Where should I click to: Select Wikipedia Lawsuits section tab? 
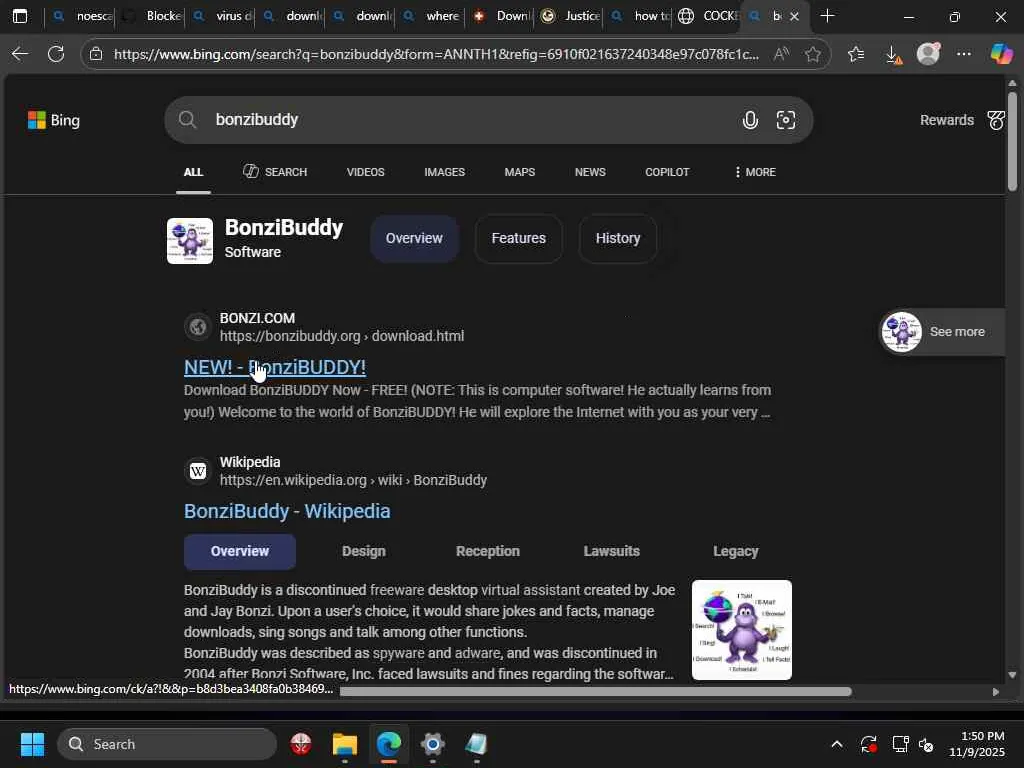(x=611, y=551)
